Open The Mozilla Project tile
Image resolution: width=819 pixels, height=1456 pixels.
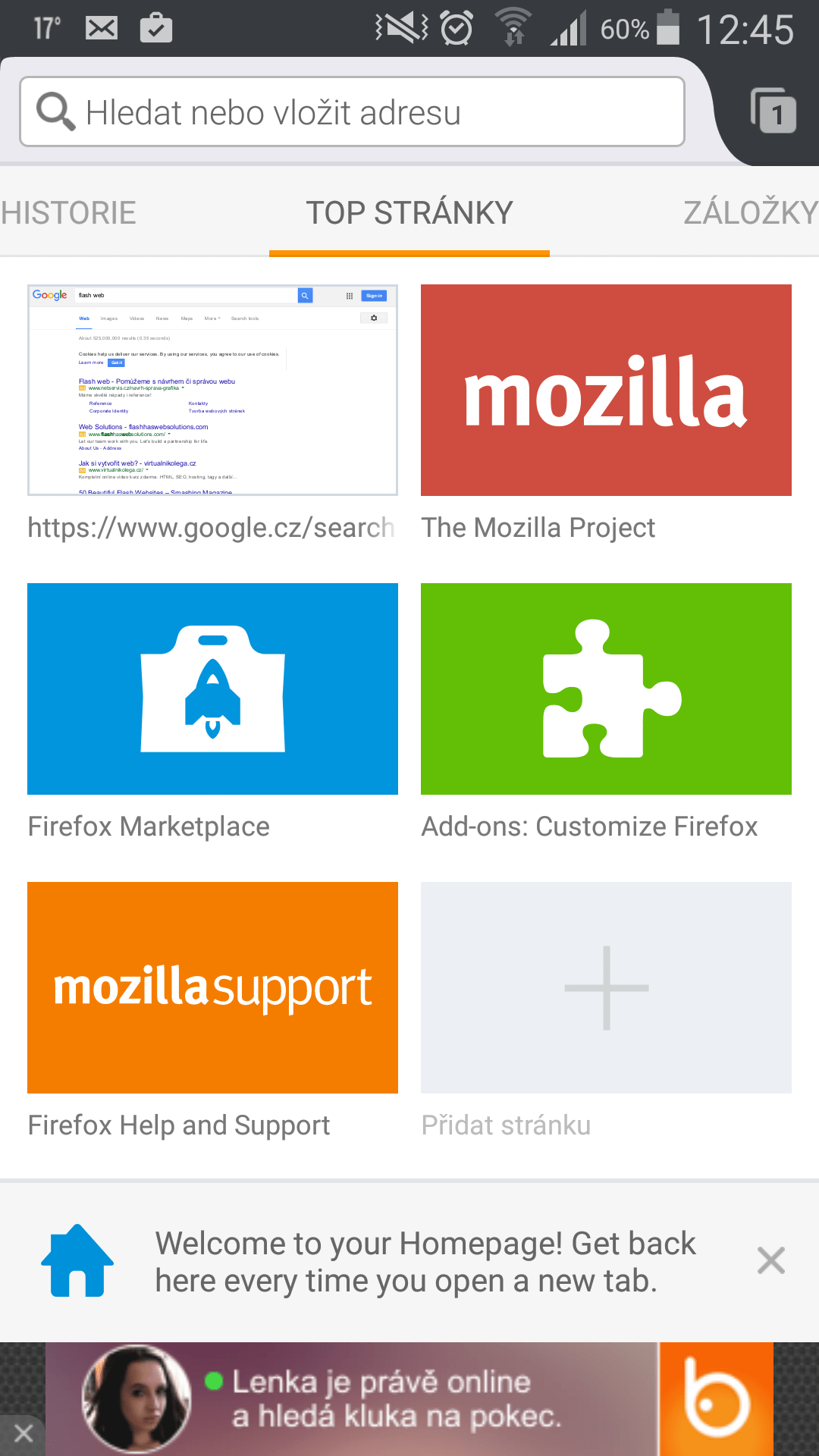[x=606, y=390]
